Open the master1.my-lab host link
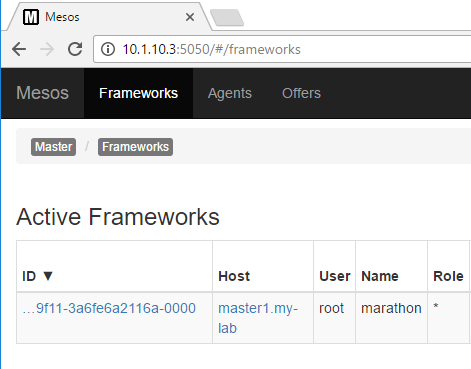The width and height of the screenshot is (471, 369). coord(258,318)
